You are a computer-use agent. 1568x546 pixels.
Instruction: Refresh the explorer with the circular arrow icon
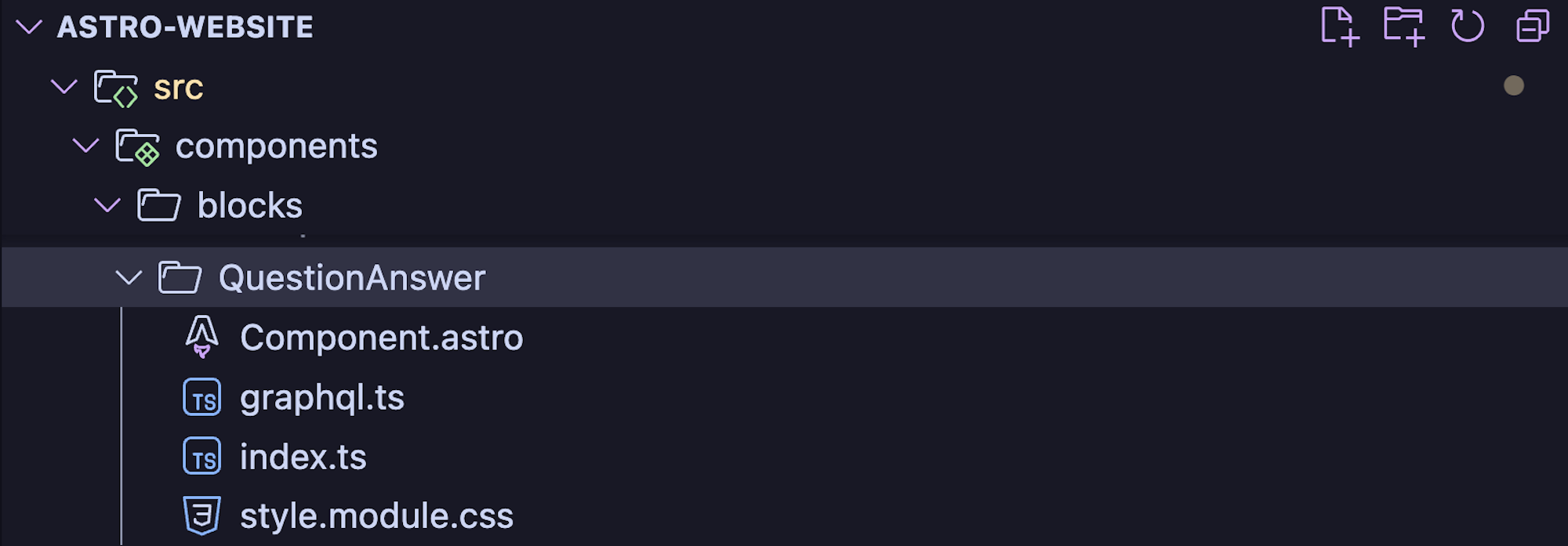[x=1468, y=26]
